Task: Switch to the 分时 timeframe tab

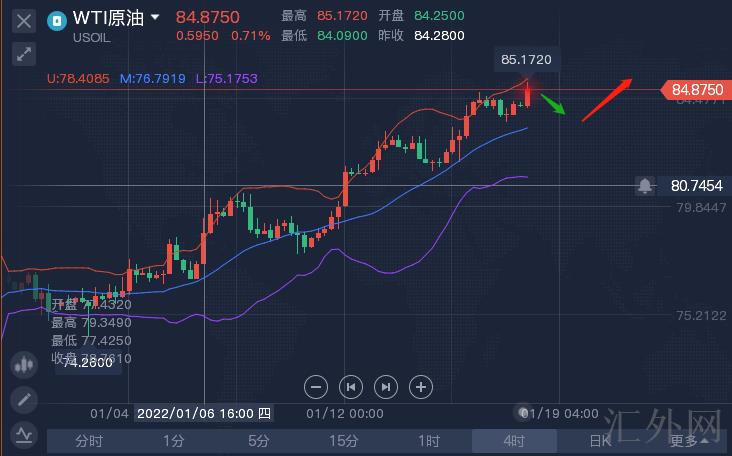Action: (x=89, y=441)
